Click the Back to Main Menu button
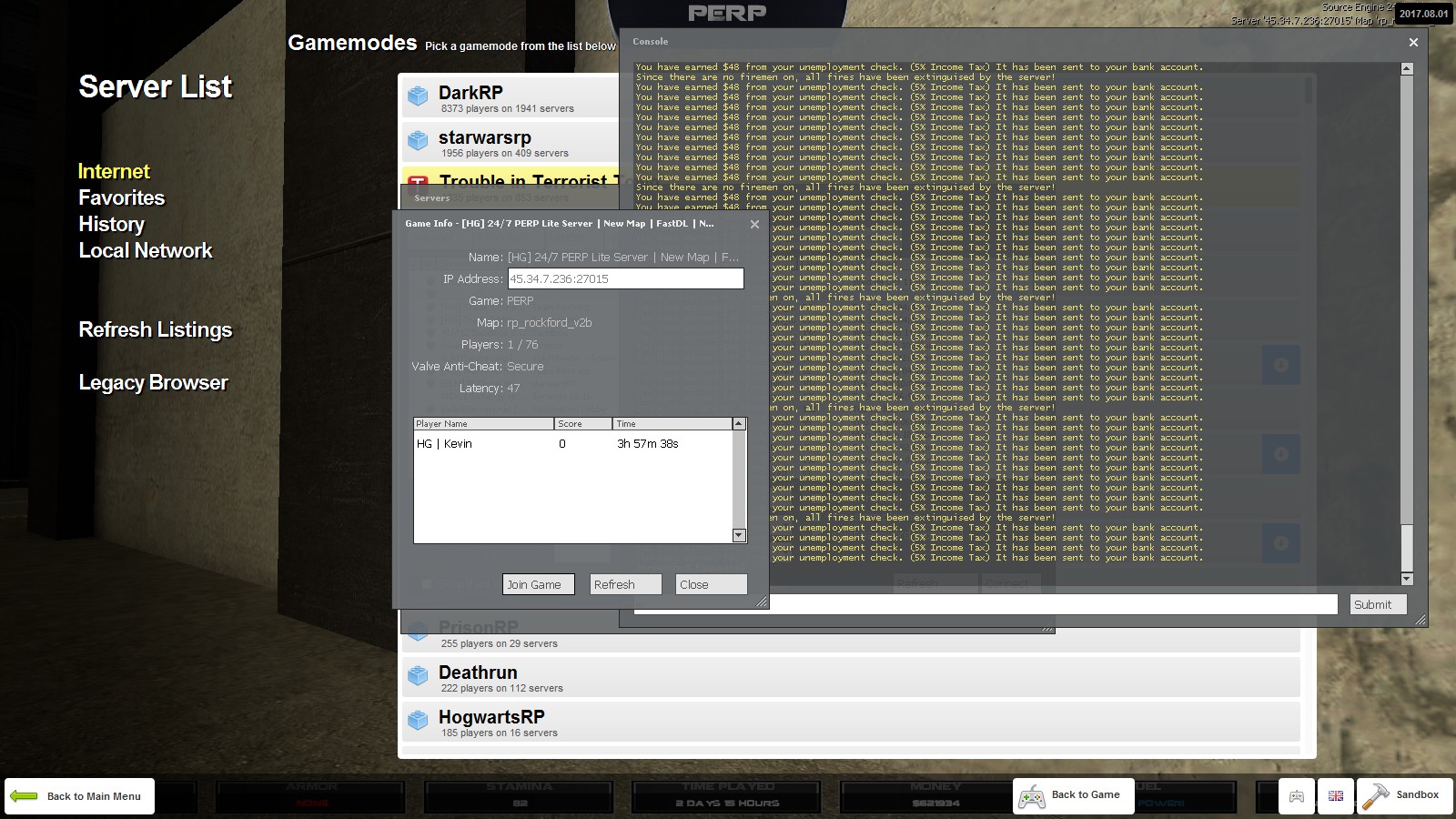 pyautogui.click(x=79, y=796)
